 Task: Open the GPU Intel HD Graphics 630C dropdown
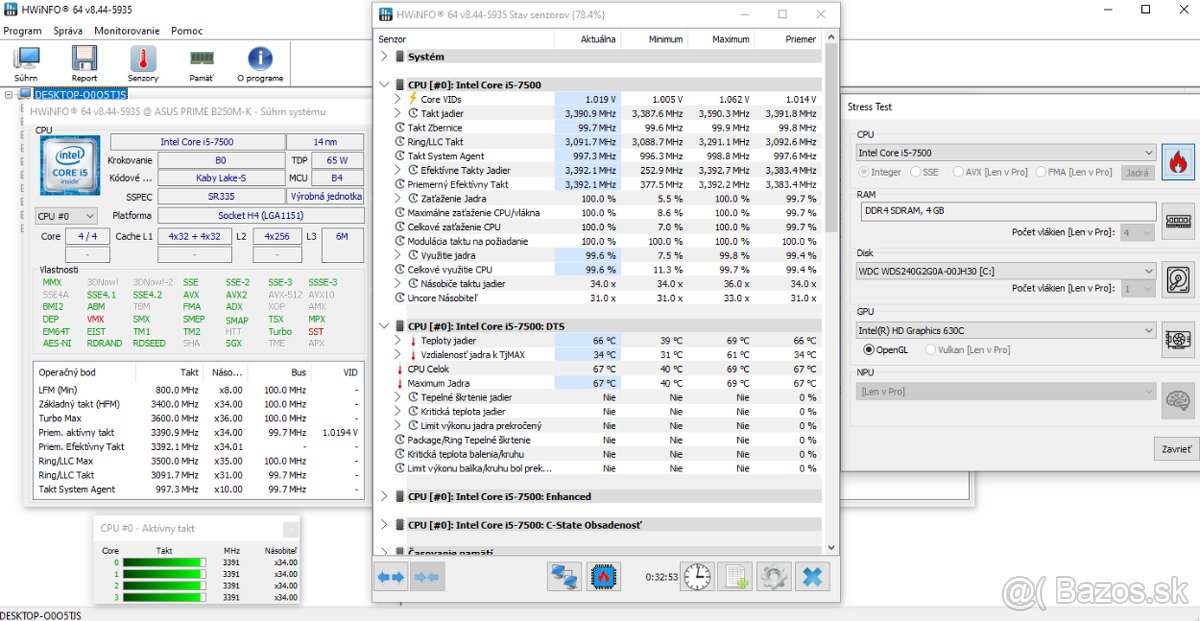pyautogui.click(x=1006, y=330)
